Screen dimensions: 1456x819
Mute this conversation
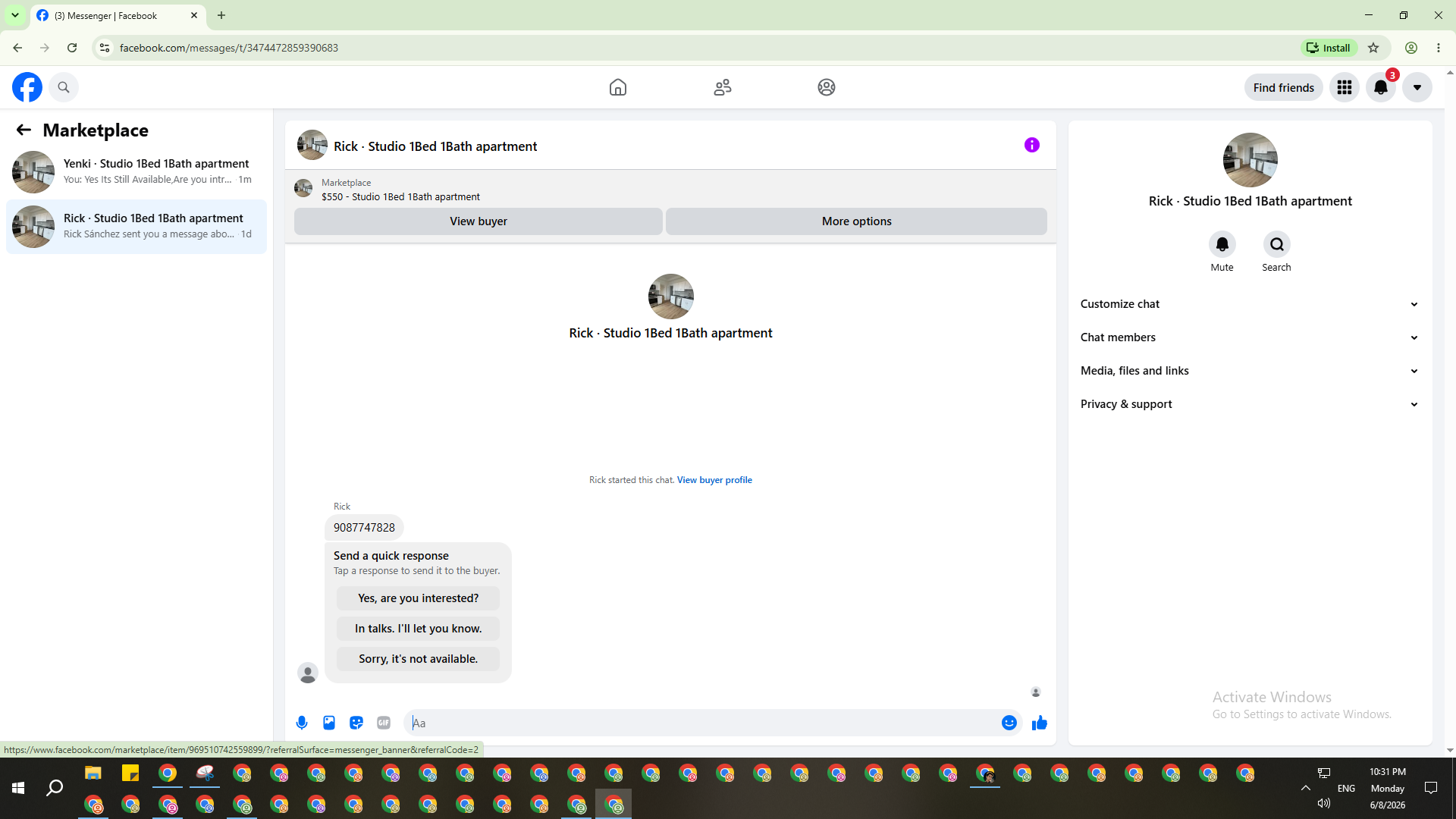(x=1222, y=244)
